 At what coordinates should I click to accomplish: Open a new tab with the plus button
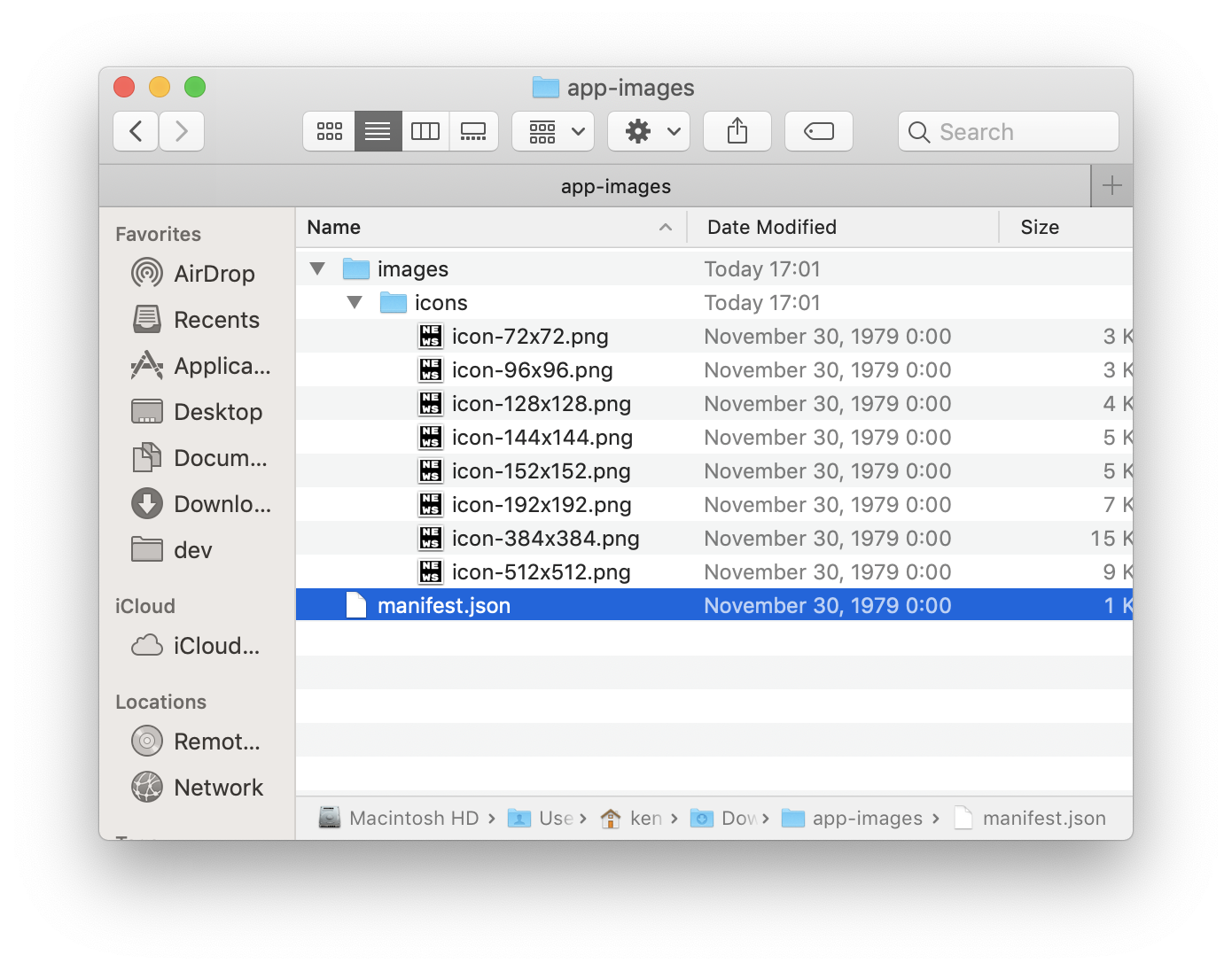(1111, 185)
